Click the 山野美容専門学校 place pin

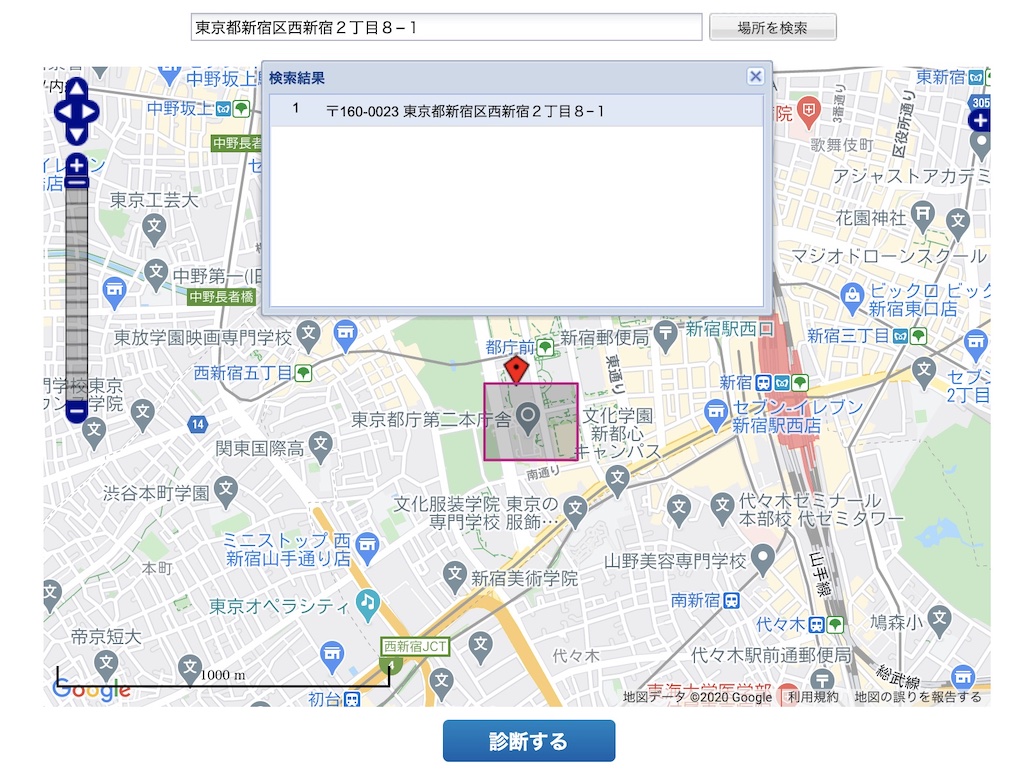point(762,560)
